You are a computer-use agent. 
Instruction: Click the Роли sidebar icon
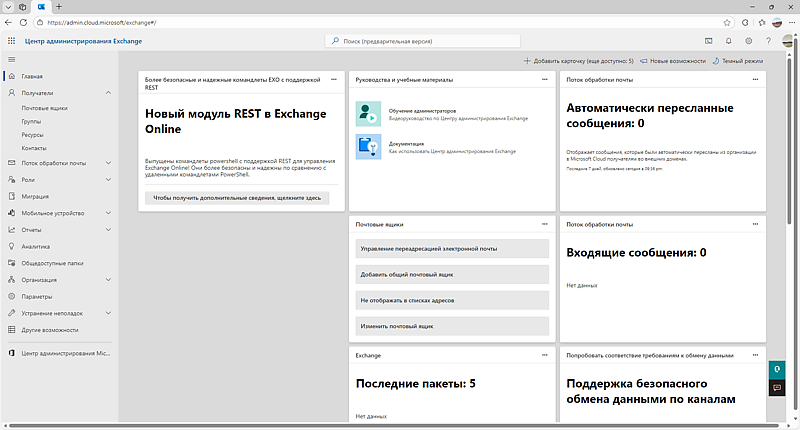coord(12,180)
